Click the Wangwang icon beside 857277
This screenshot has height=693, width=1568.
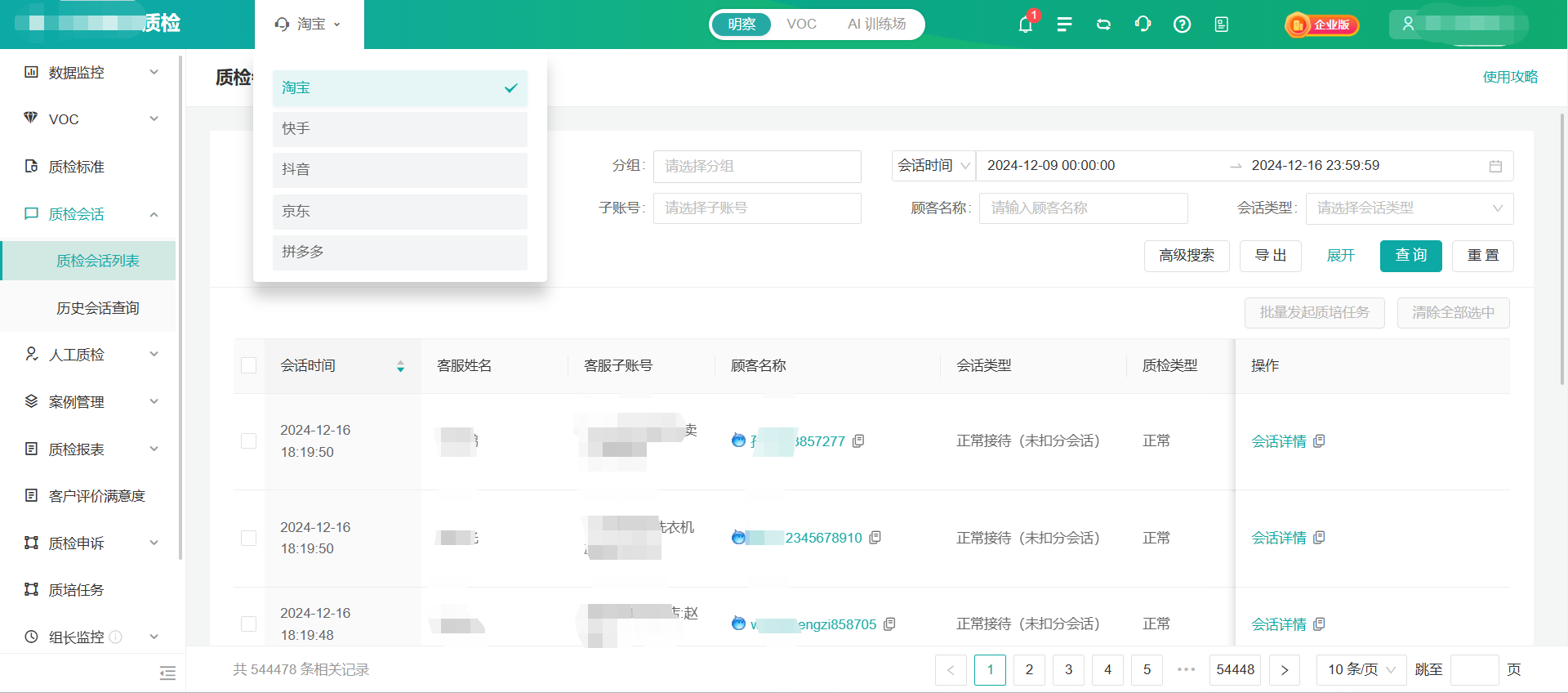click(x=738, y=440)
